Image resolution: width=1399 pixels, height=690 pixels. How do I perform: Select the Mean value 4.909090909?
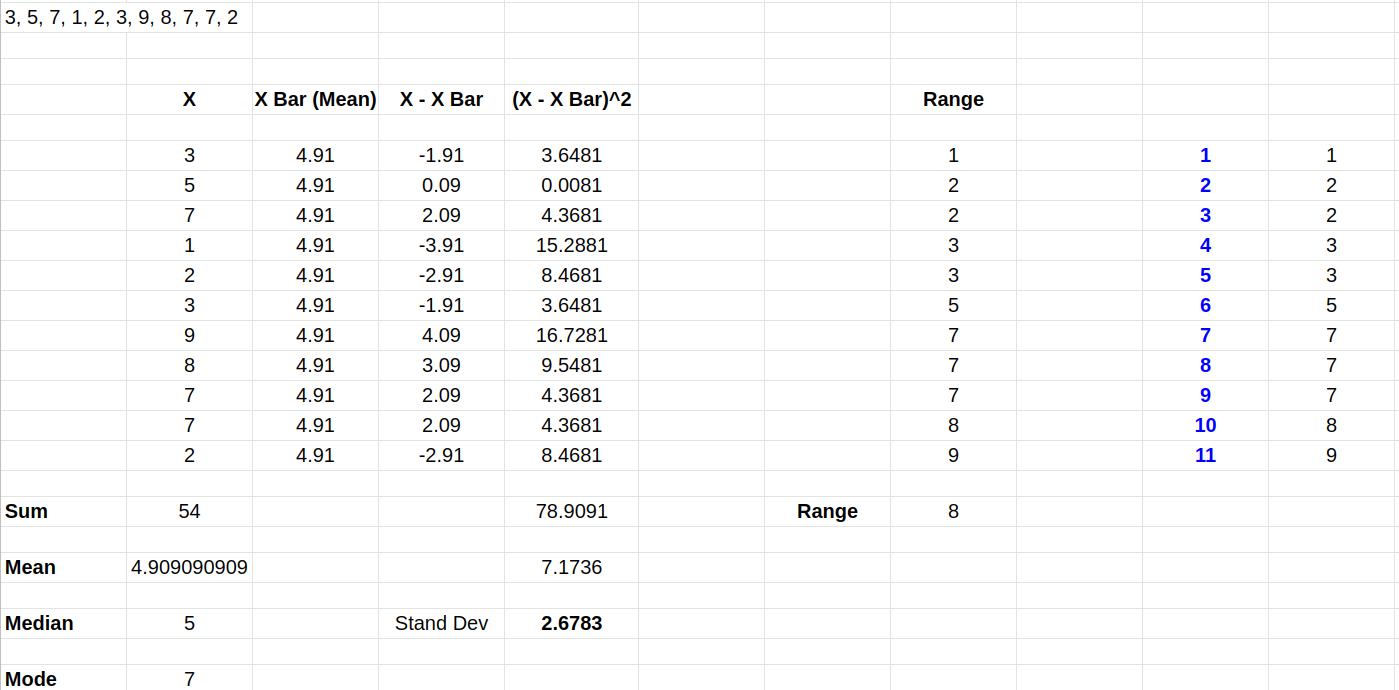(x=189, y=567)
